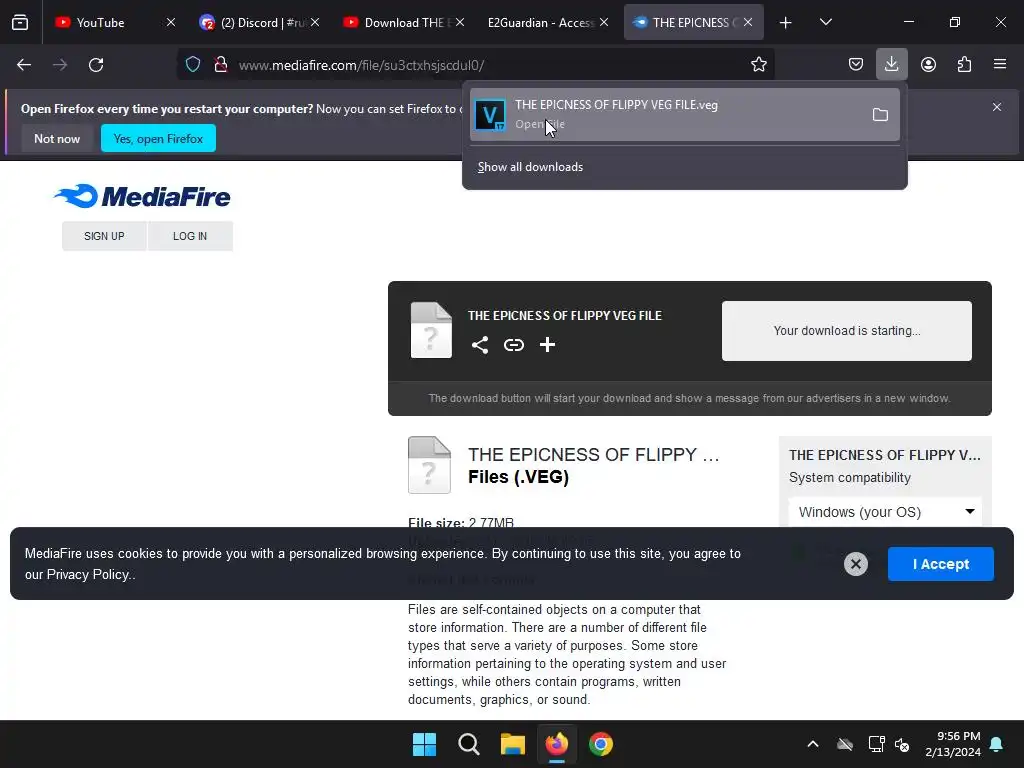
Task: Save page to Pocket
Action: pyautogui.click(x=856, y=65)
